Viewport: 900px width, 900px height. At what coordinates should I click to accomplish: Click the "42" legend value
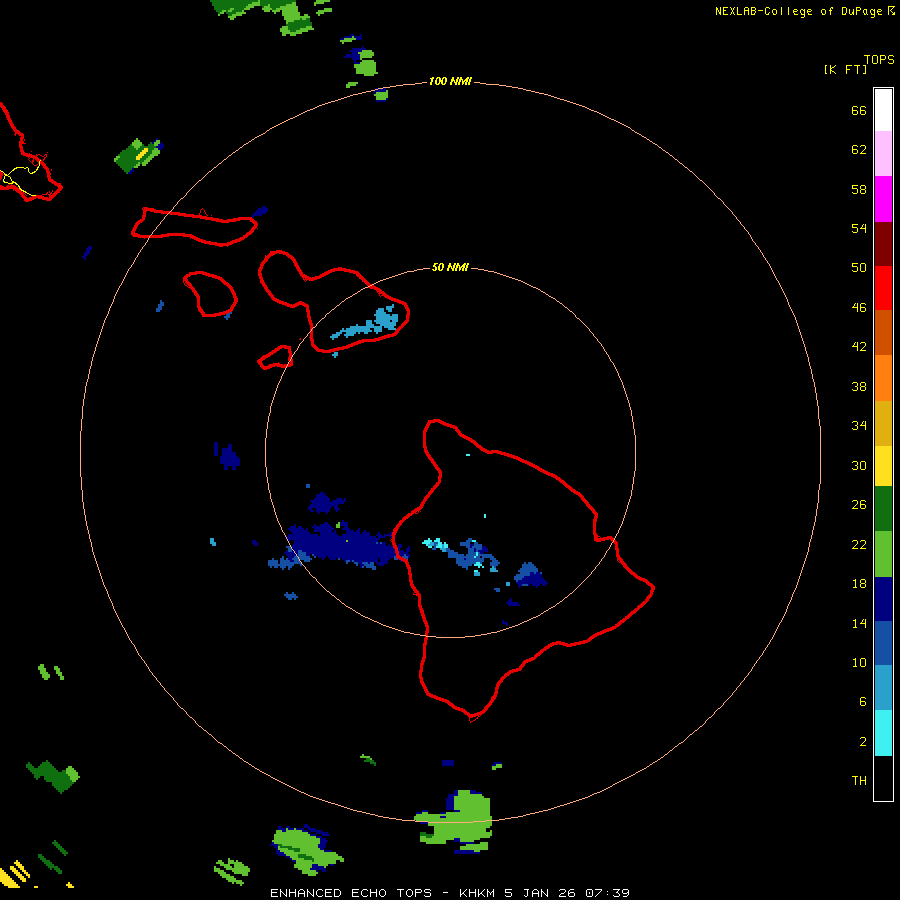click(859, 346)
